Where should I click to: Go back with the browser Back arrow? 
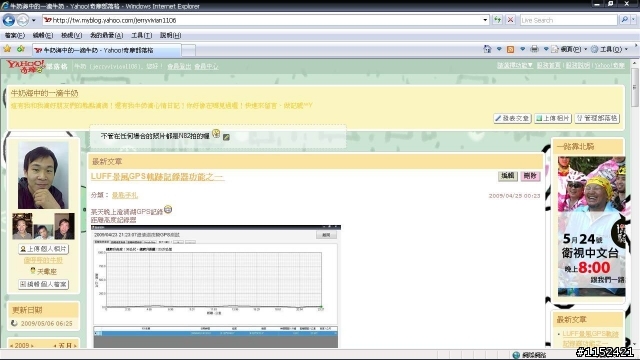pyautogui.click(x=9, y=20)
